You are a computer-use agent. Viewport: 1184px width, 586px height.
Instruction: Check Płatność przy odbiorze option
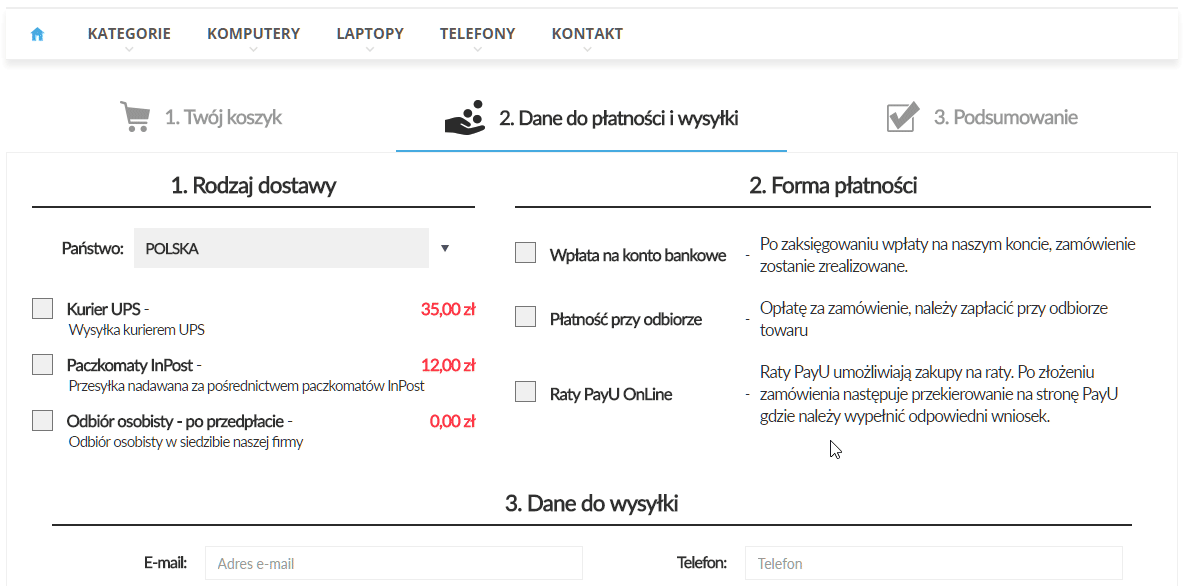[x=525, y=318]
